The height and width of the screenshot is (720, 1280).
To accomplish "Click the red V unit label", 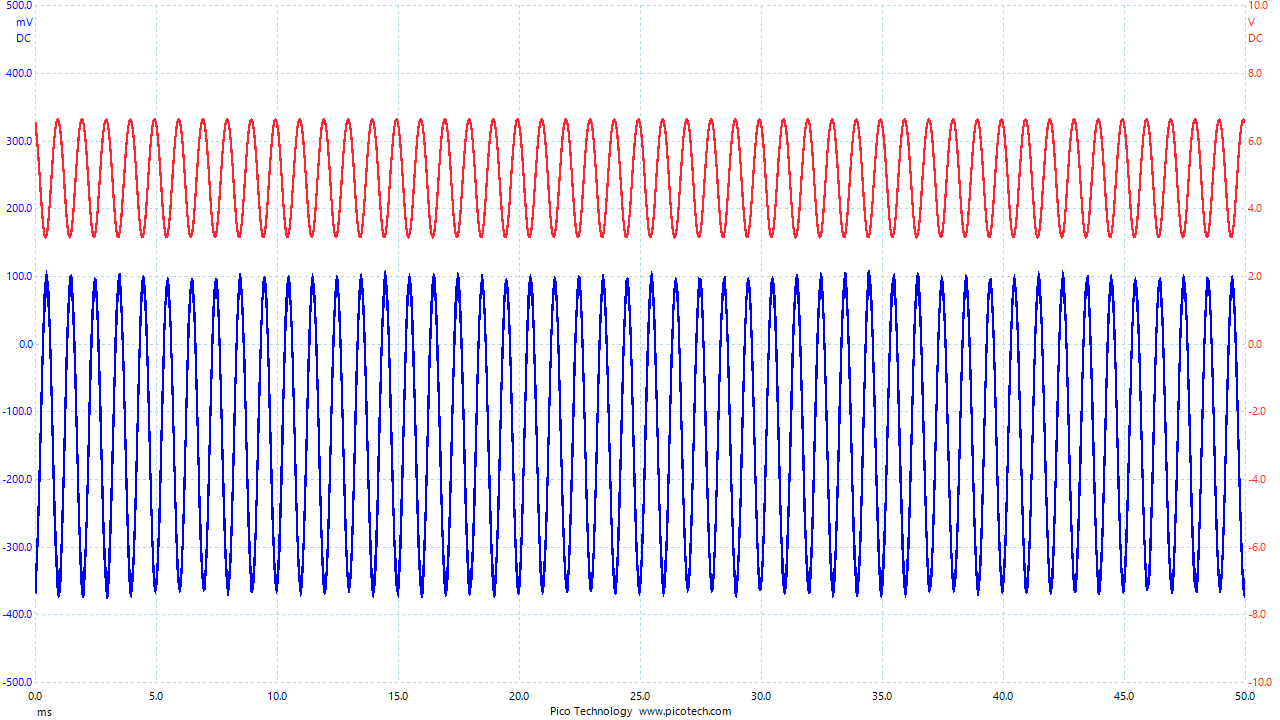I will [1251, 22].
